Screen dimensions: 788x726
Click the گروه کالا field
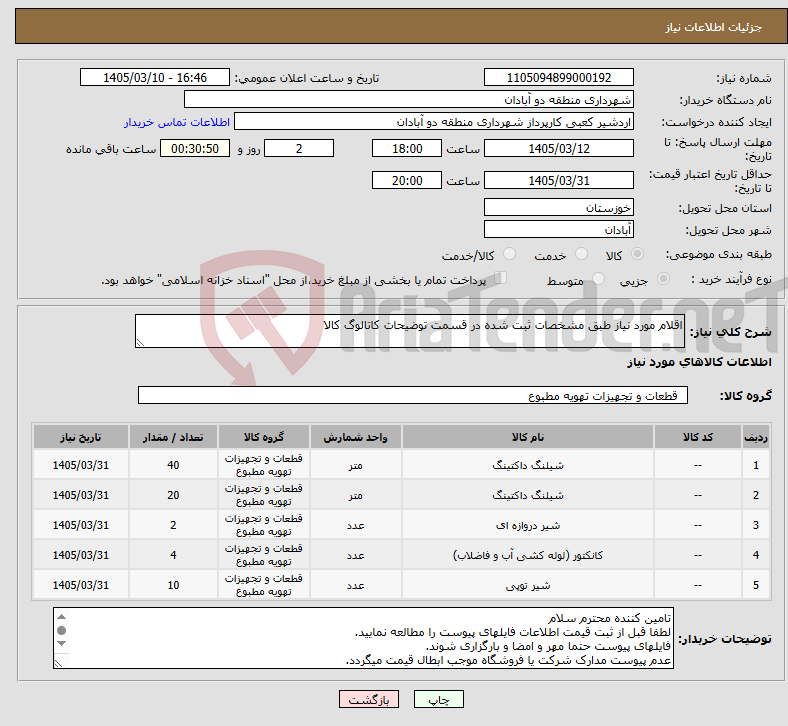coord(413,395)
